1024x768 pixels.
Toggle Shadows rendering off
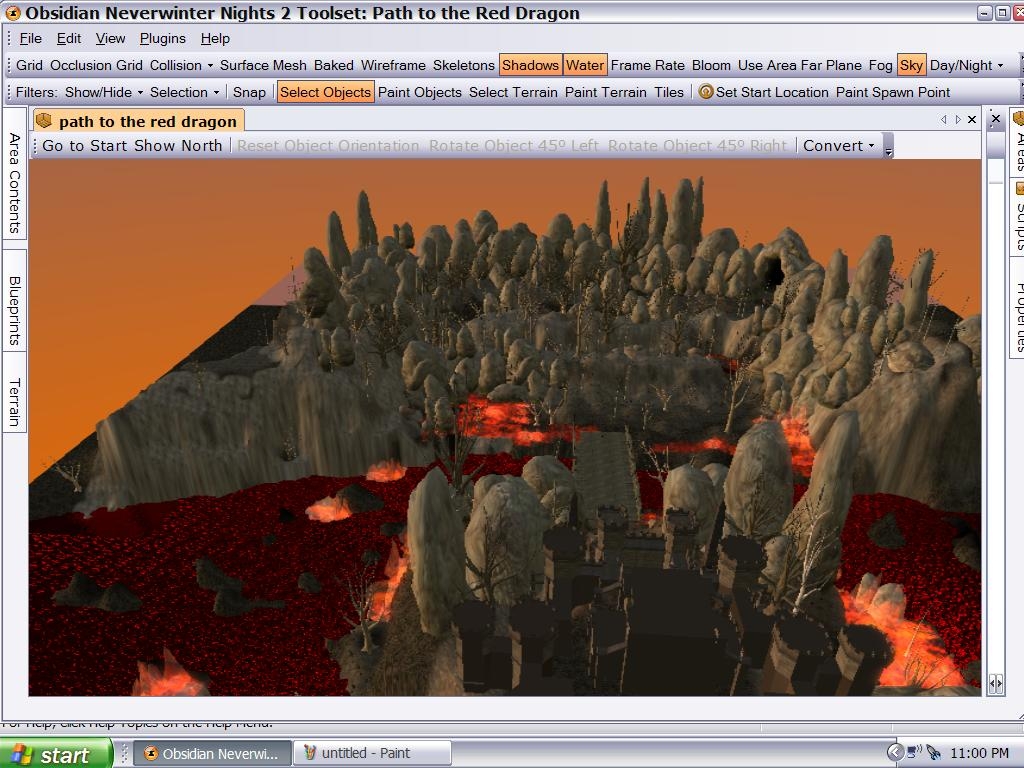pos(530,65)
